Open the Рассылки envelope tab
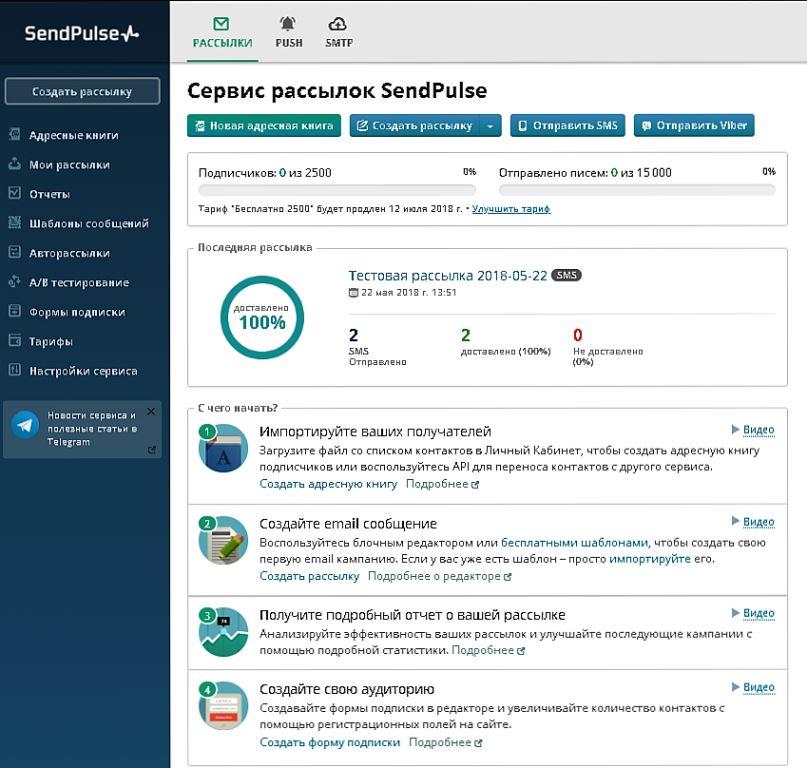Screen dimensions: 807x768 [x=222, y=32]
